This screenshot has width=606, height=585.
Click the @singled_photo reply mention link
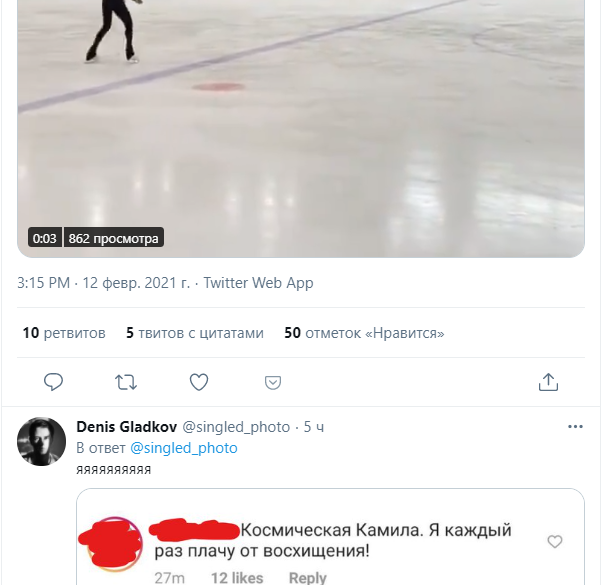pyautogui.click(x=184, y=448)
